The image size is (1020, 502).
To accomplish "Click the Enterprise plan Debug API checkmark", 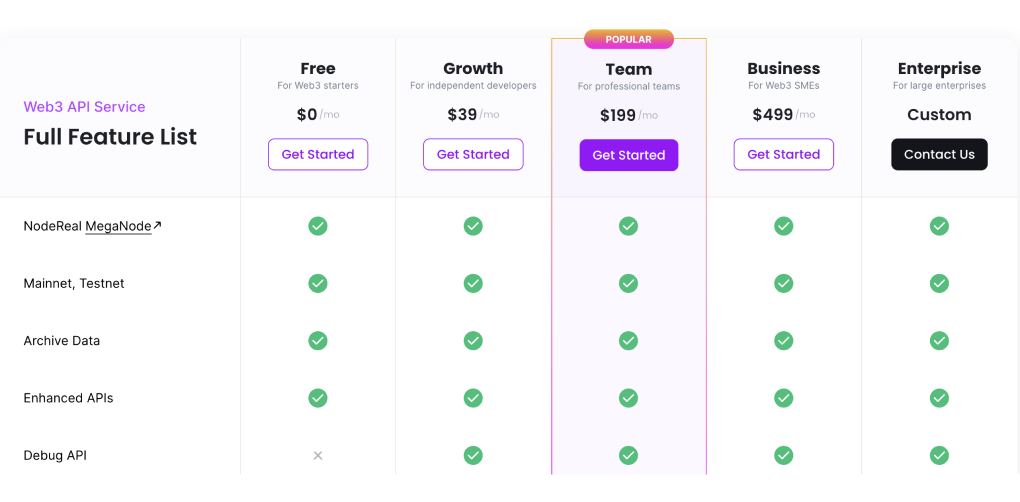I will (939, 456).
